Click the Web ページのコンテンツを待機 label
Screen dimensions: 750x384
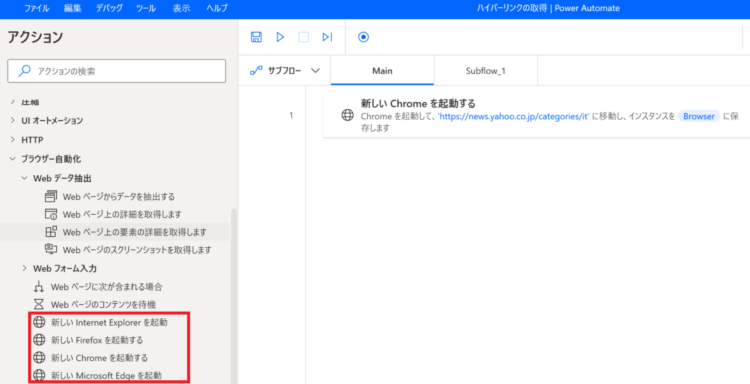point(103,305)
